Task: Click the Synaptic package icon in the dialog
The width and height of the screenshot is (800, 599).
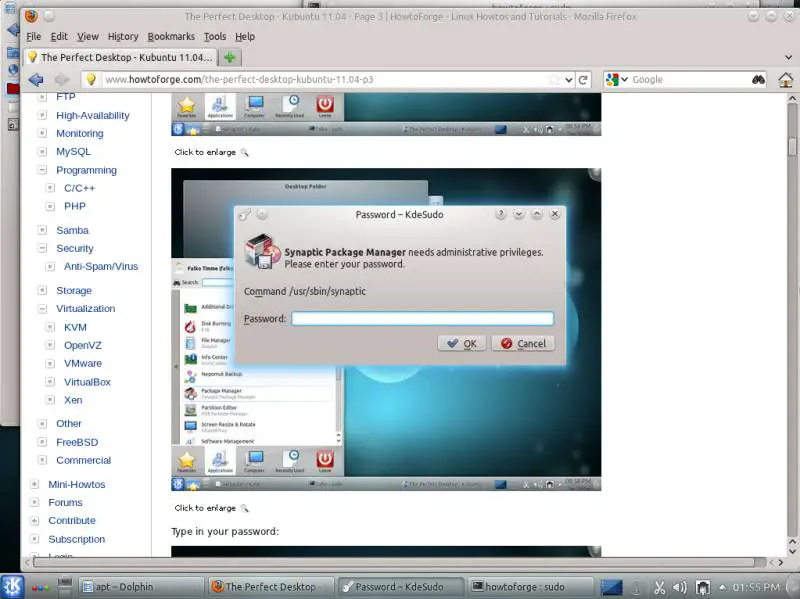Action: click(262, 251)
